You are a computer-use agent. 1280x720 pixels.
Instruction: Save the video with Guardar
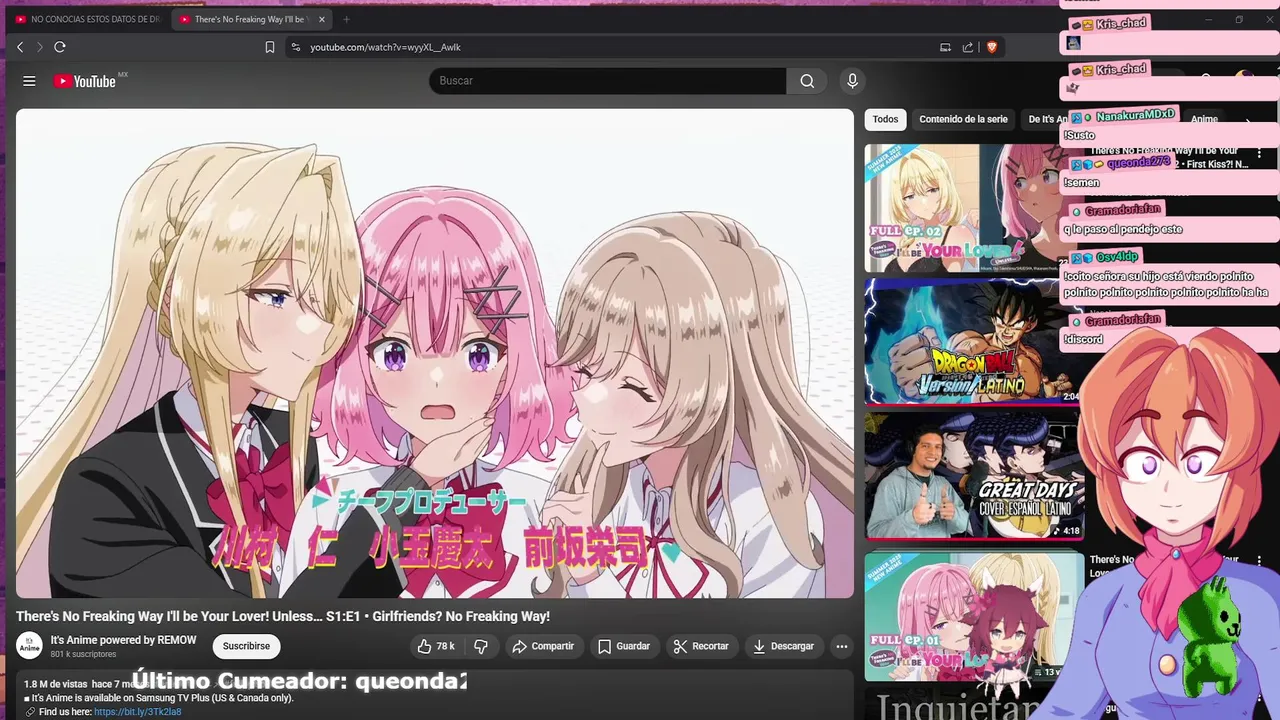[x=624, y=646]
